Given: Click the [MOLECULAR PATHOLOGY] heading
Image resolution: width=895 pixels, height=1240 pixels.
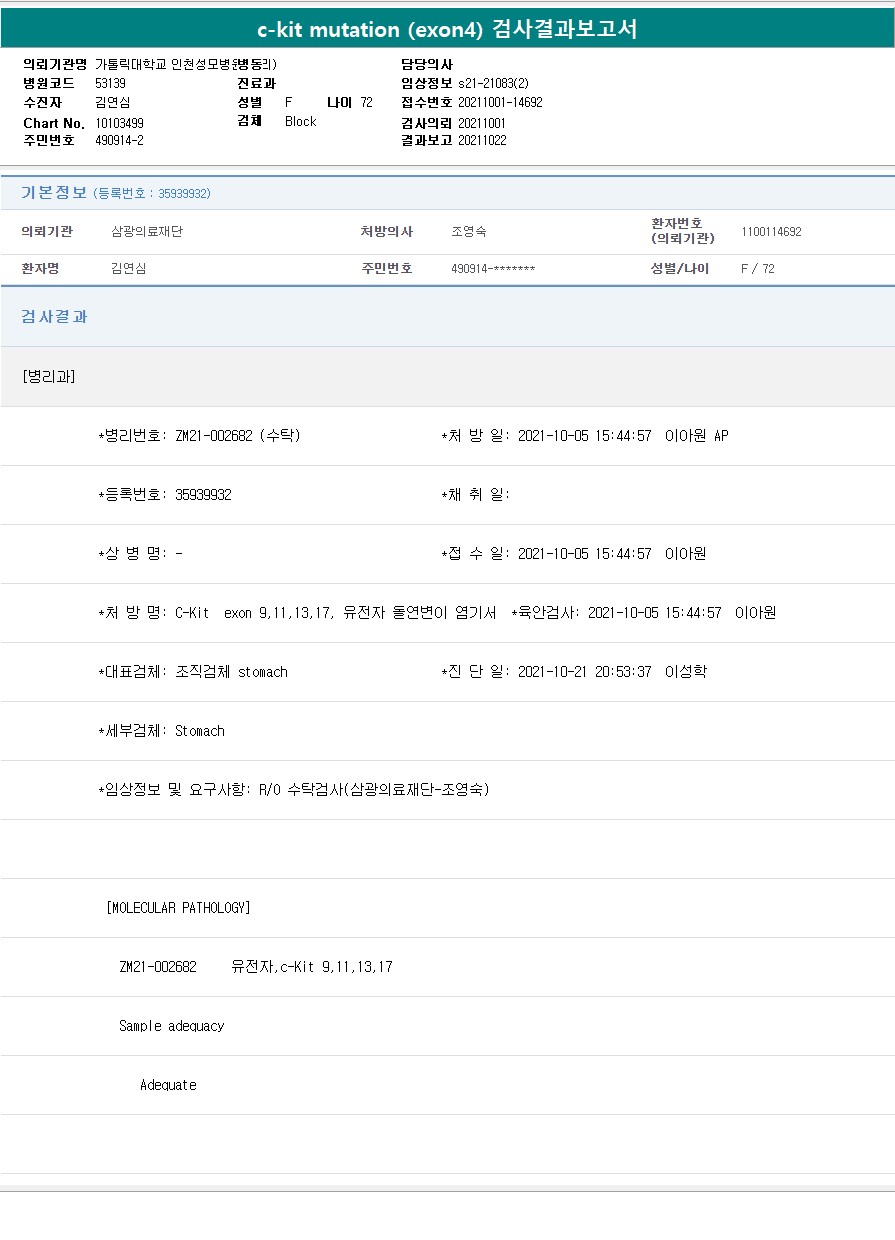Looking at the screenshot, I should (178, 908).
